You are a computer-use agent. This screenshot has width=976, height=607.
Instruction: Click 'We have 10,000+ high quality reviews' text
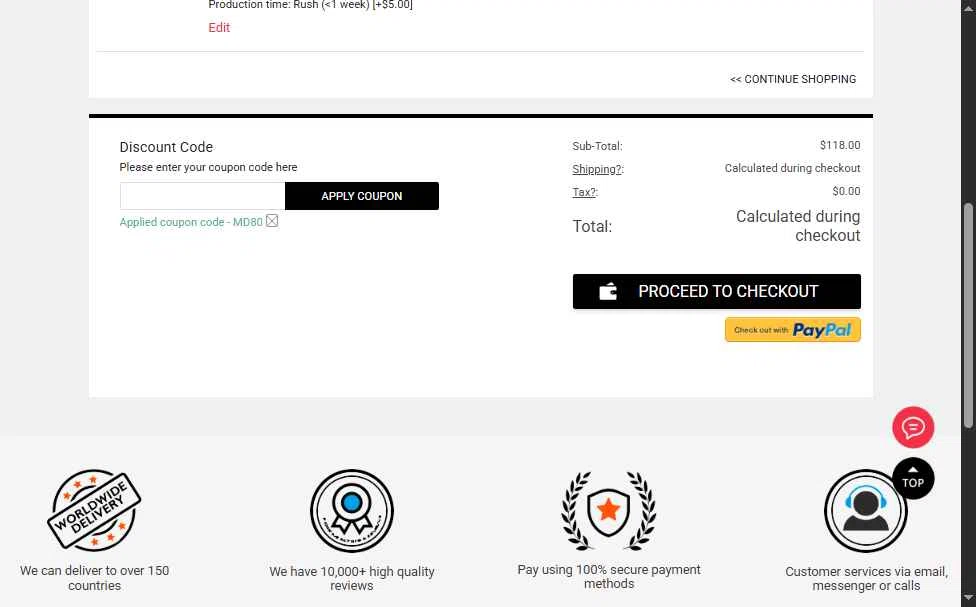[x=352, y=578]
